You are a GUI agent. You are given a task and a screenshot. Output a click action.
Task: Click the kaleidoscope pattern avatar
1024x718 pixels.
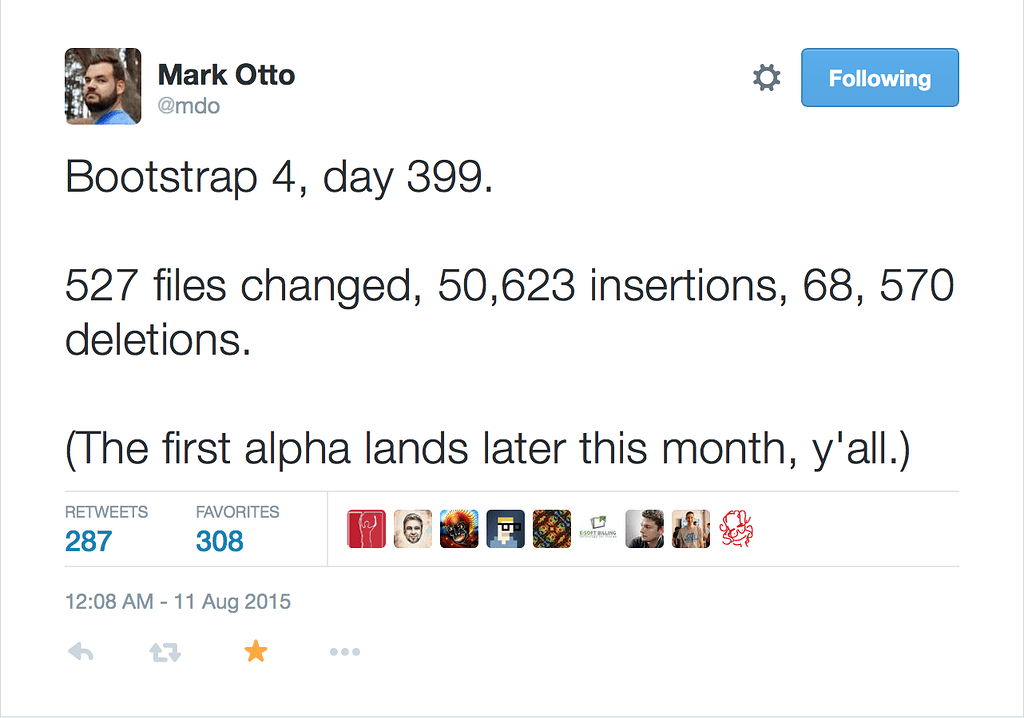click(551, 529)
